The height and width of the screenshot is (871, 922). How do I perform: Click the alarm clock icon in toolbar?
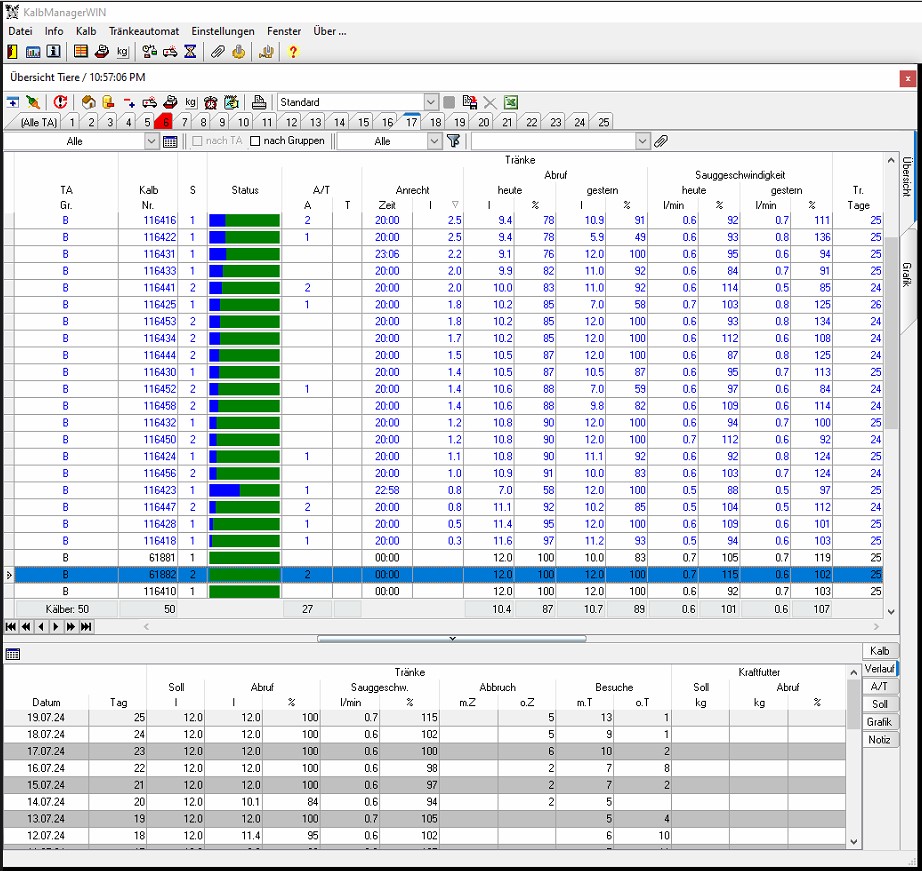click(x=211, y=102)
